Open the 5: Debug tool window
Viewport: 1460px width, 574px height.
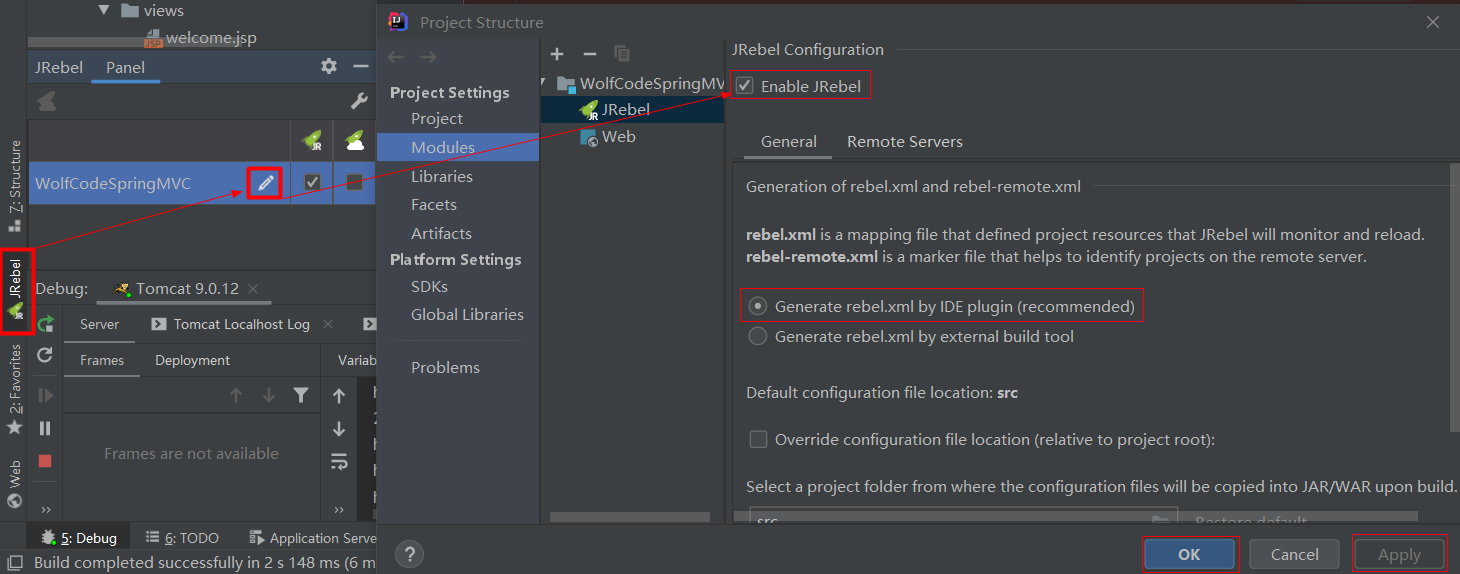click(79, 538)
